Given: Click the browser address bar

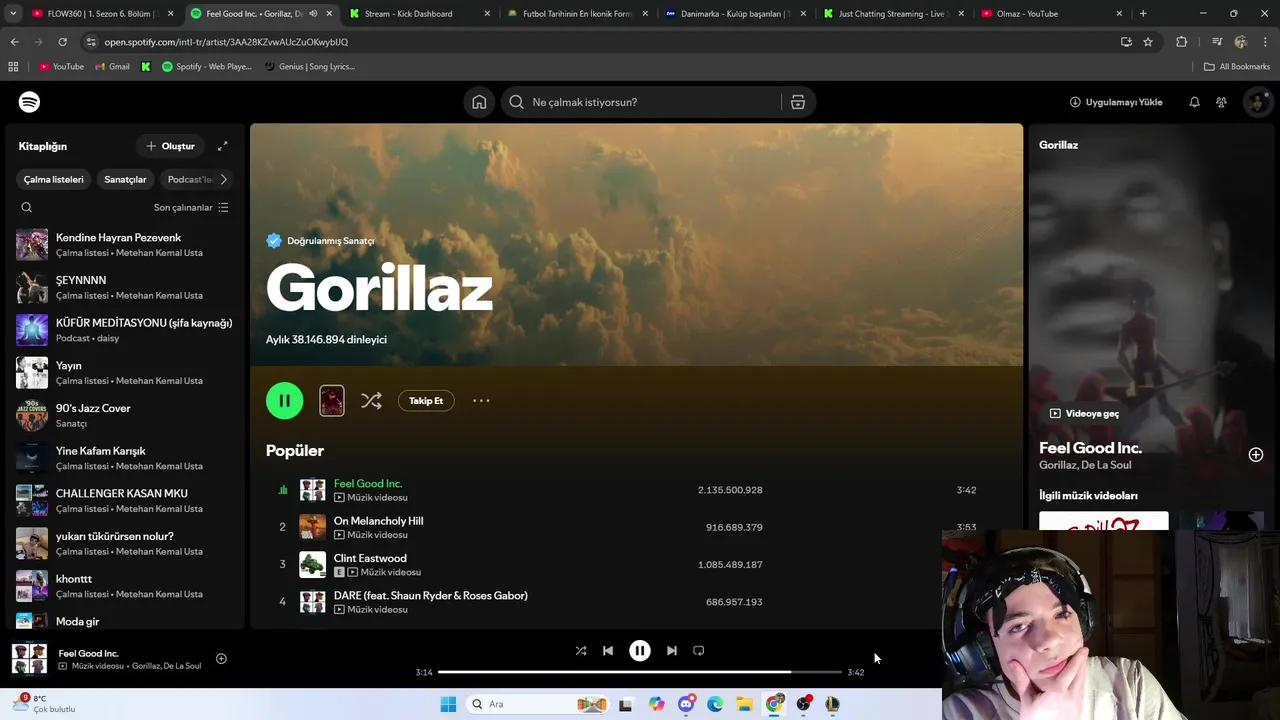Looking at the screenshot, I should pos(600,42).
